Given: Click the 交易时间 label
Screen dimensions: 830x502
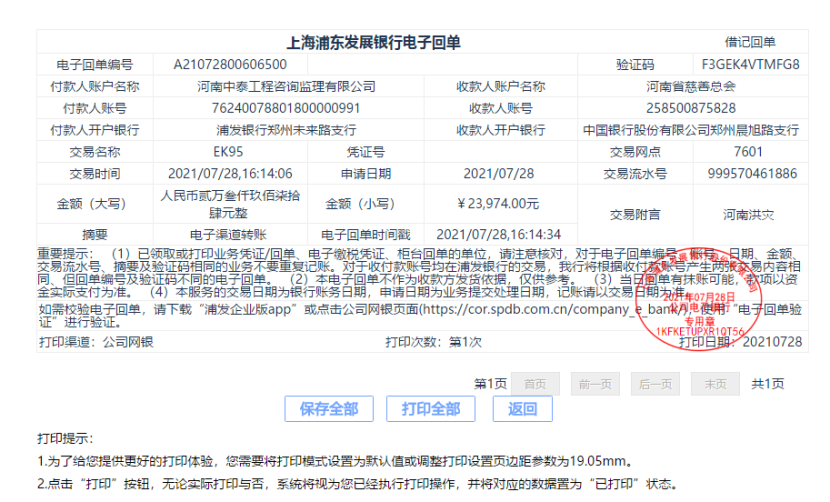Looking at the screenshot, I should pos(95,173).
